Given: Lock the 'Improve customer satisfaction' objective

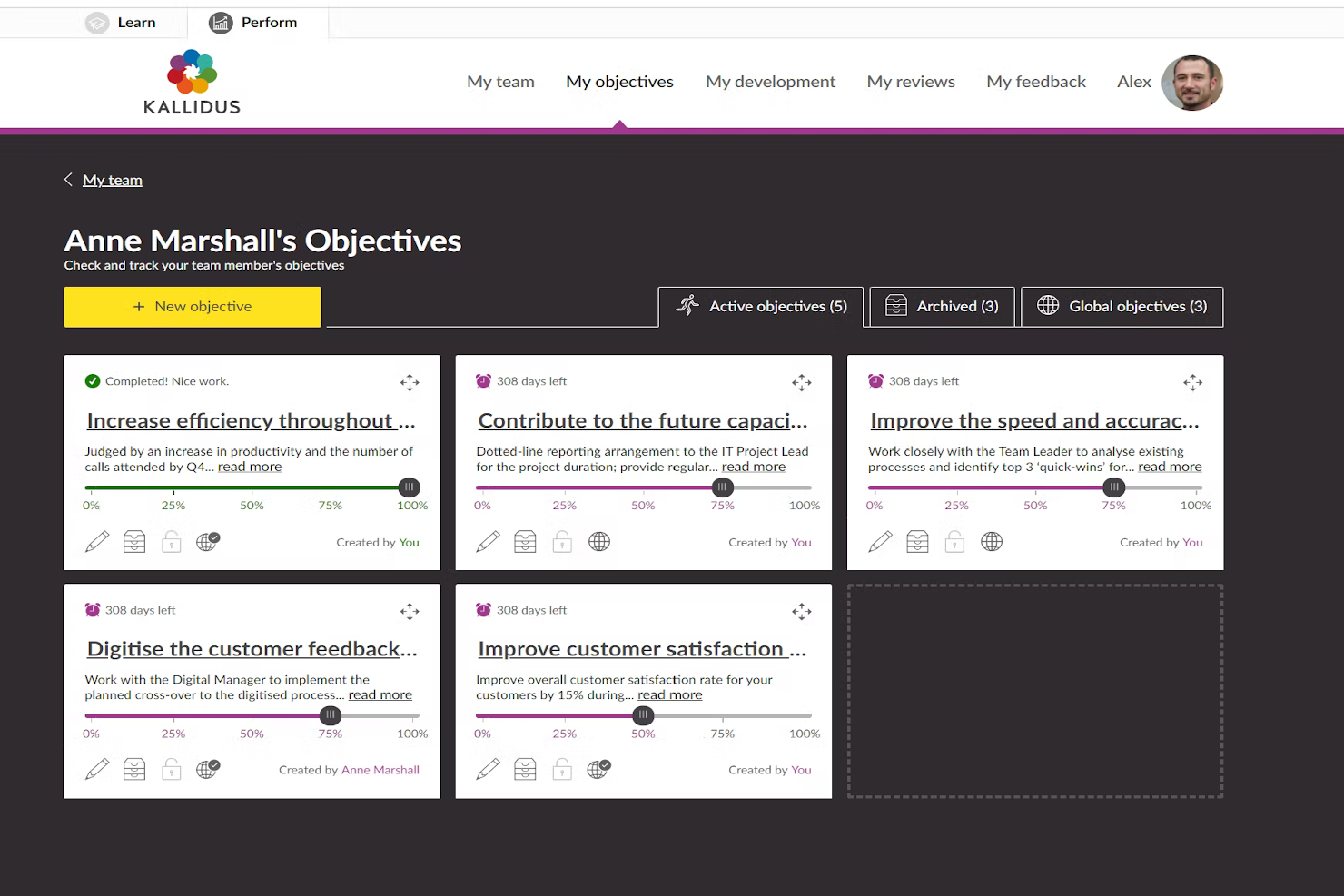Looking at the screenshot, I should coord(562,769).
